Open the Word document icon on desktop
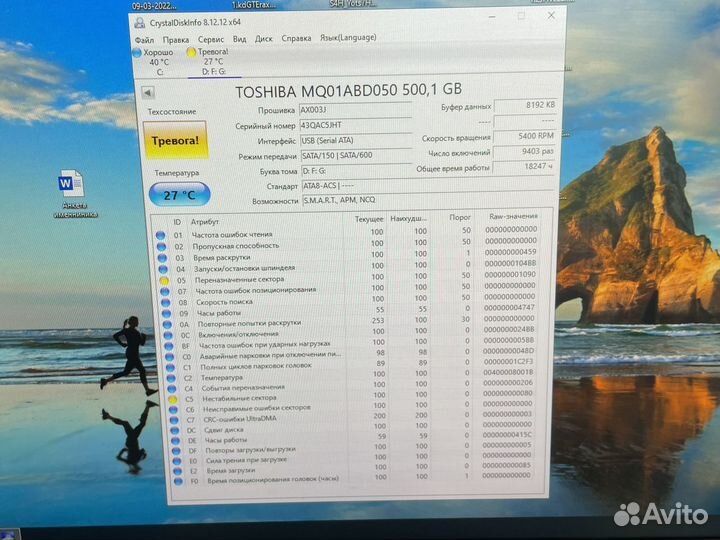The height and width of the screenshot is (540, 720). (72, 185)
